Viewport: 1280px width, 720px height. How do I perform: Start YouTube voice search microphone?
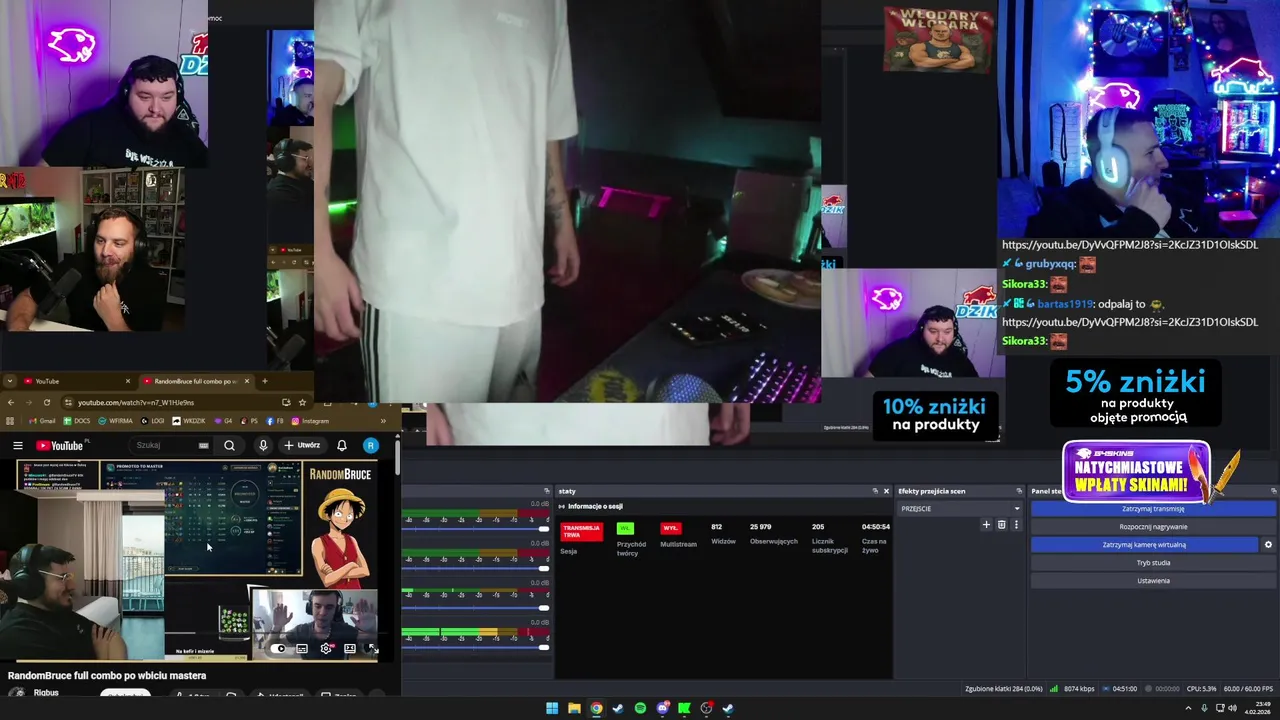[x=263, y=445]
